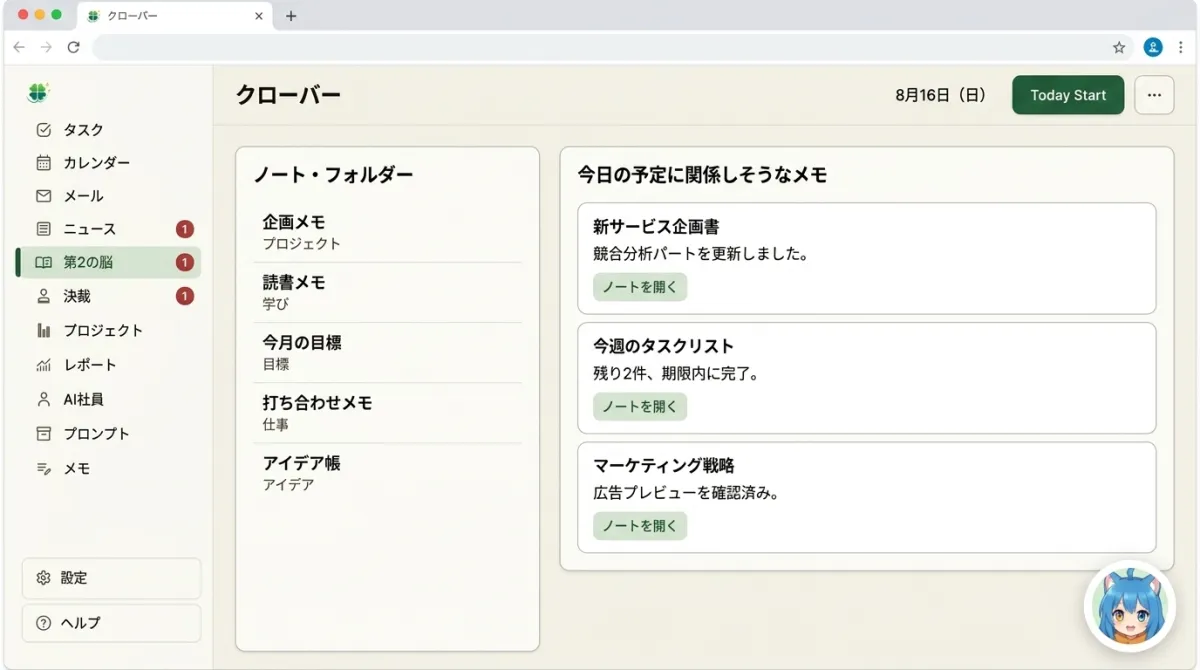Click the ヘルプ question mark icon
Screen dimensions: 1200x670
[43, 623]
